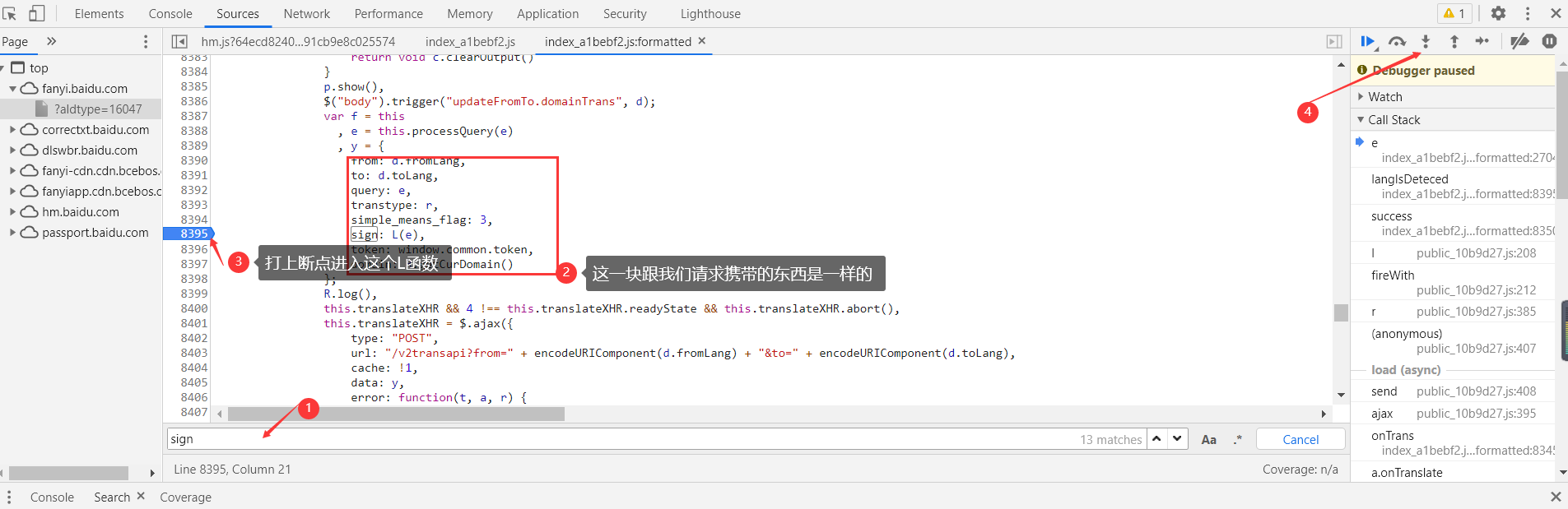This screenshot has width=1568, height=509.
Task: Open the drawer three-dot menu
Action: 9,497
